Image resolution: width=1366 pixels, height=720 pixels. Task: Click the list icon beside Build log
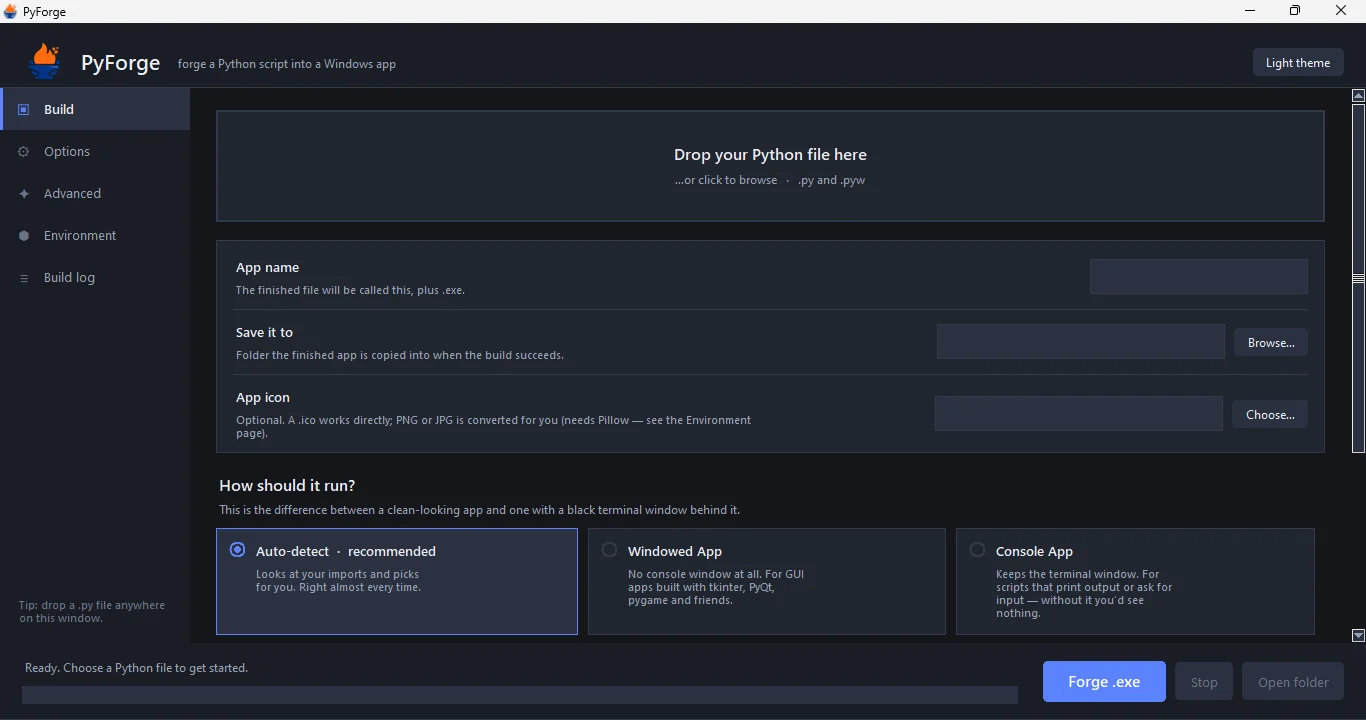(24, 278)
